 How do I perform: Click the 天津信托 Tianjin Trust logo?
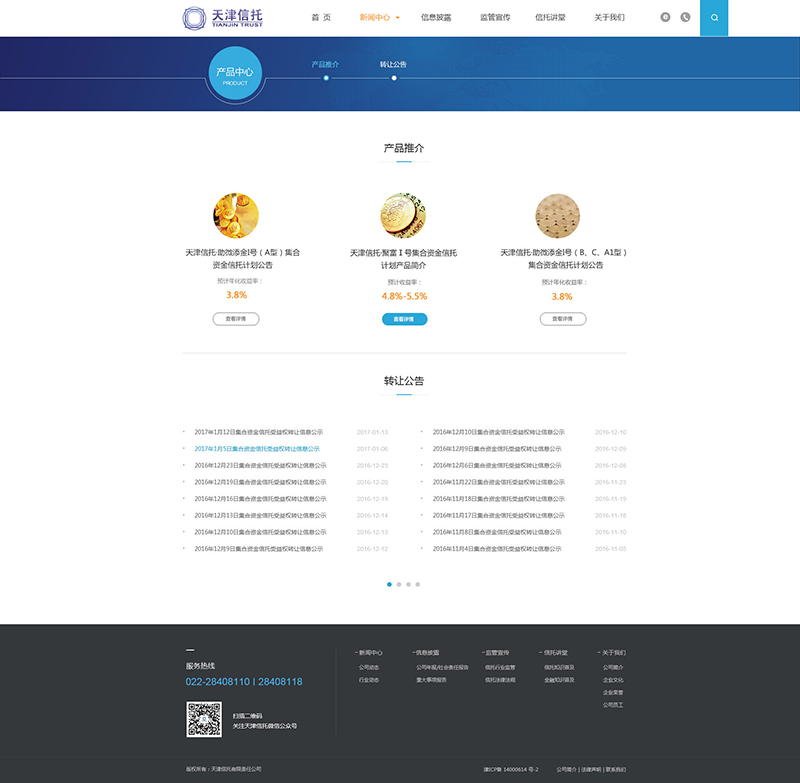pyautogui.click(x=223, y=18)
